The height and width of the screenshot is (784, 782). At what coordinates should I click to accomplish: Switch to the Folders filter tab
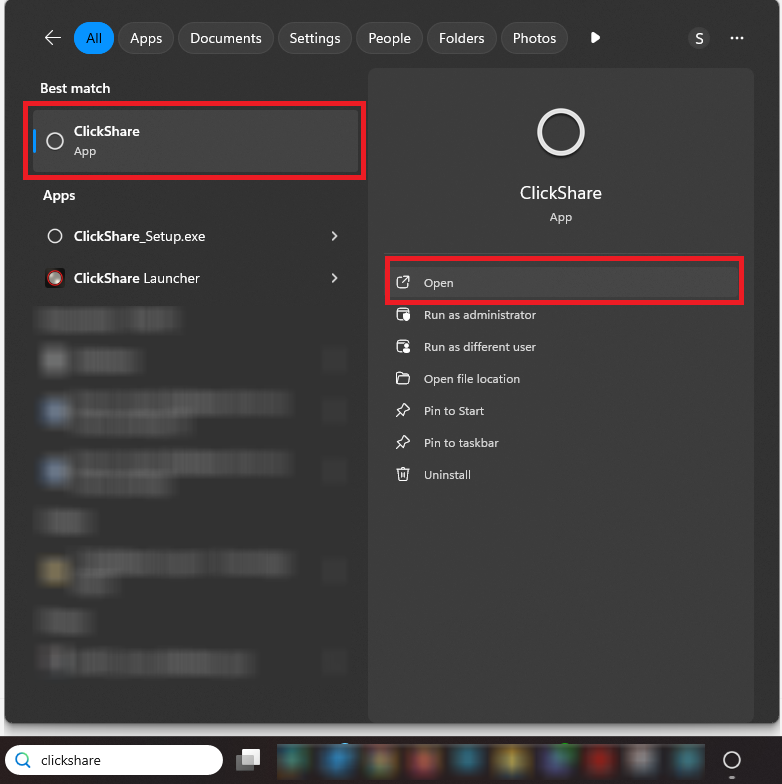tap(462, 38)
